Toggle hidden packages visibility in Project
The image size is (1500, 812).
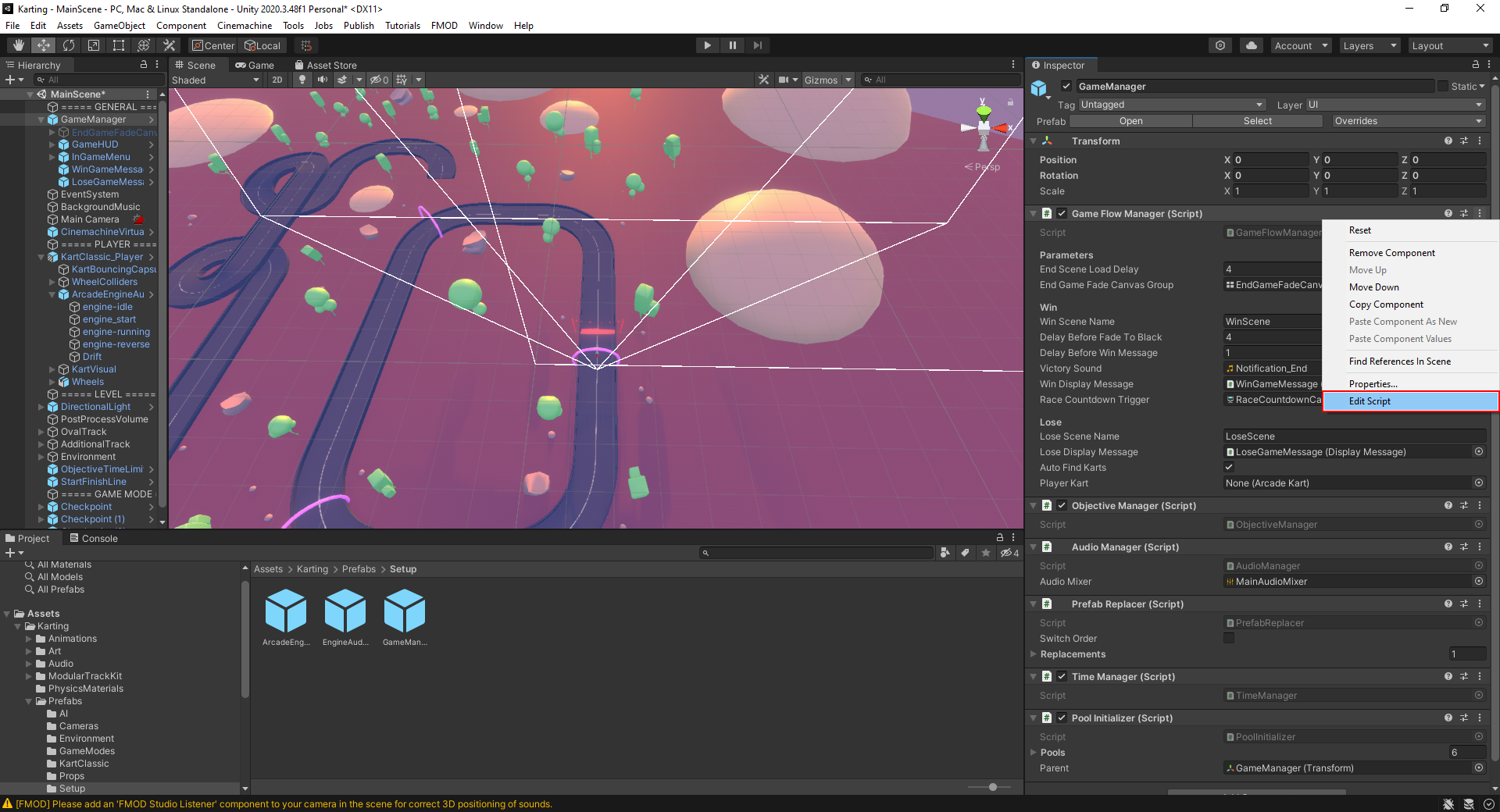[x=1010, y=553]
